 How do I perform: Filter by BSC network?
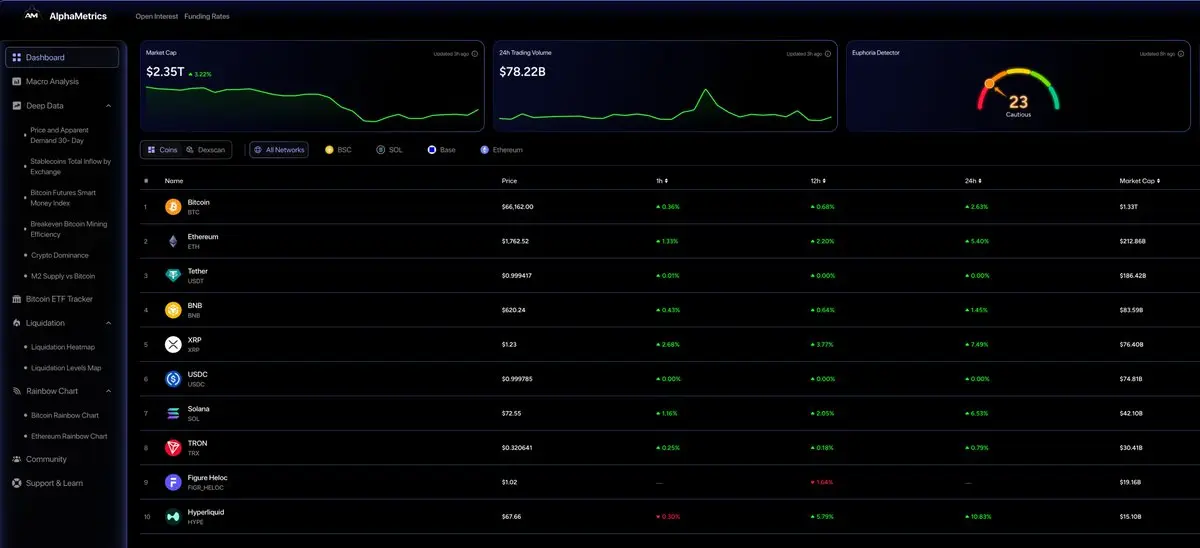[x=338, y=150]
